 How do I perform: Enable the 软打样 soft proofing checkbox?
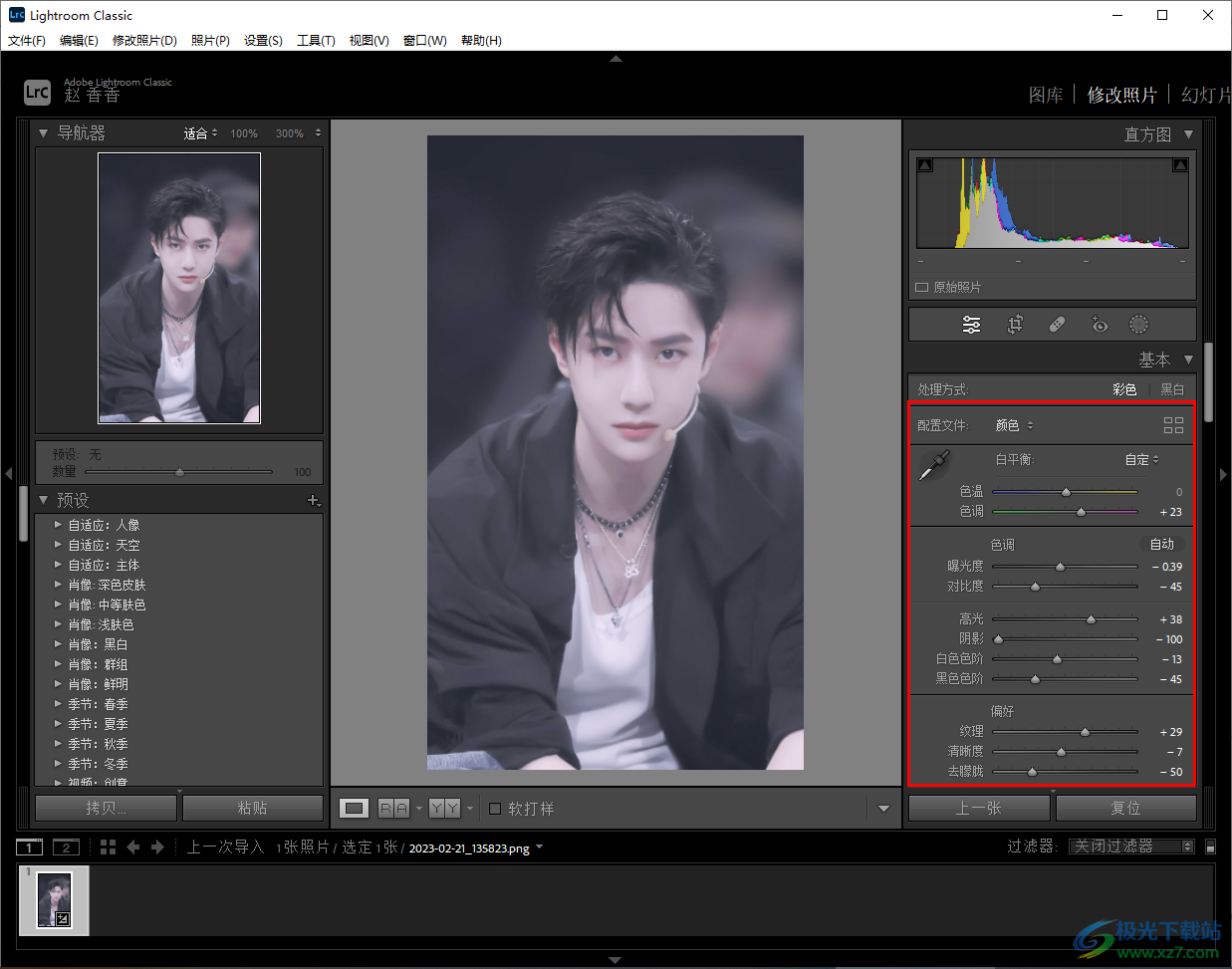click(x=495, y=809)
